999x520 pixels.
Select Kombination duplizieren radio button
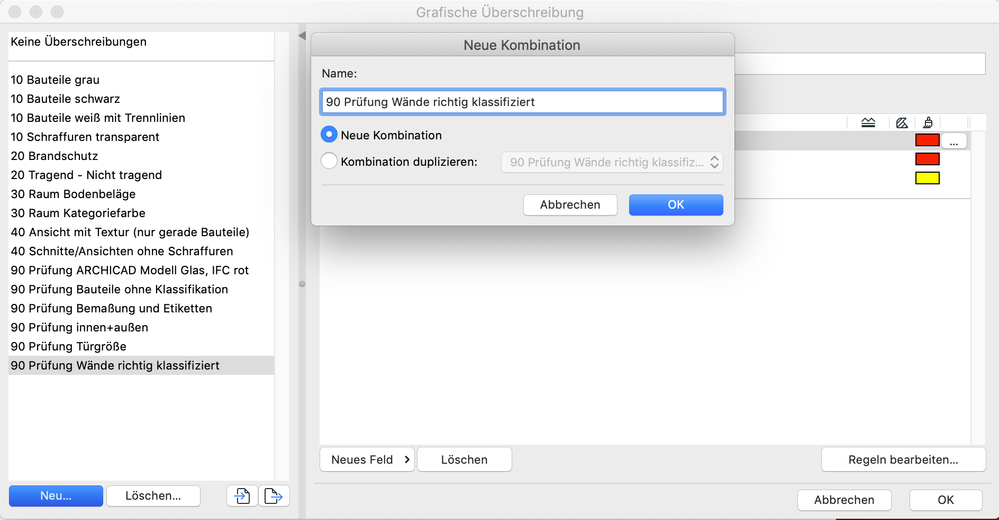[x=329, y=161]
